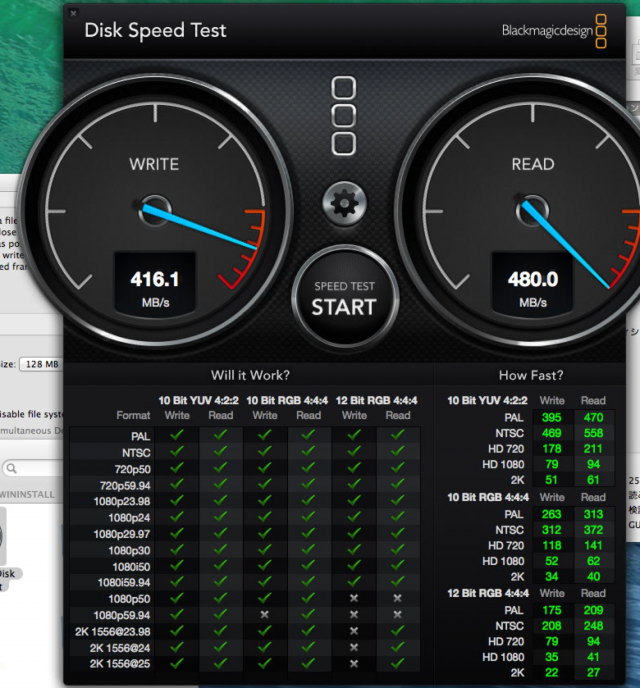
Task: Close the Disk Speed Test window
Action: tap(73, 13)
